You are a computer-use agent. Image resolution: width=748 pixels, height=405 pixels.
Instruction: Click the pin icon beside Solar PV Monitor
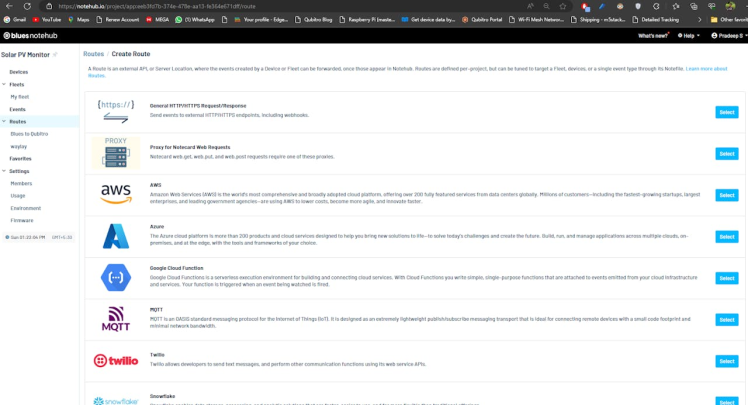point(55,54)
